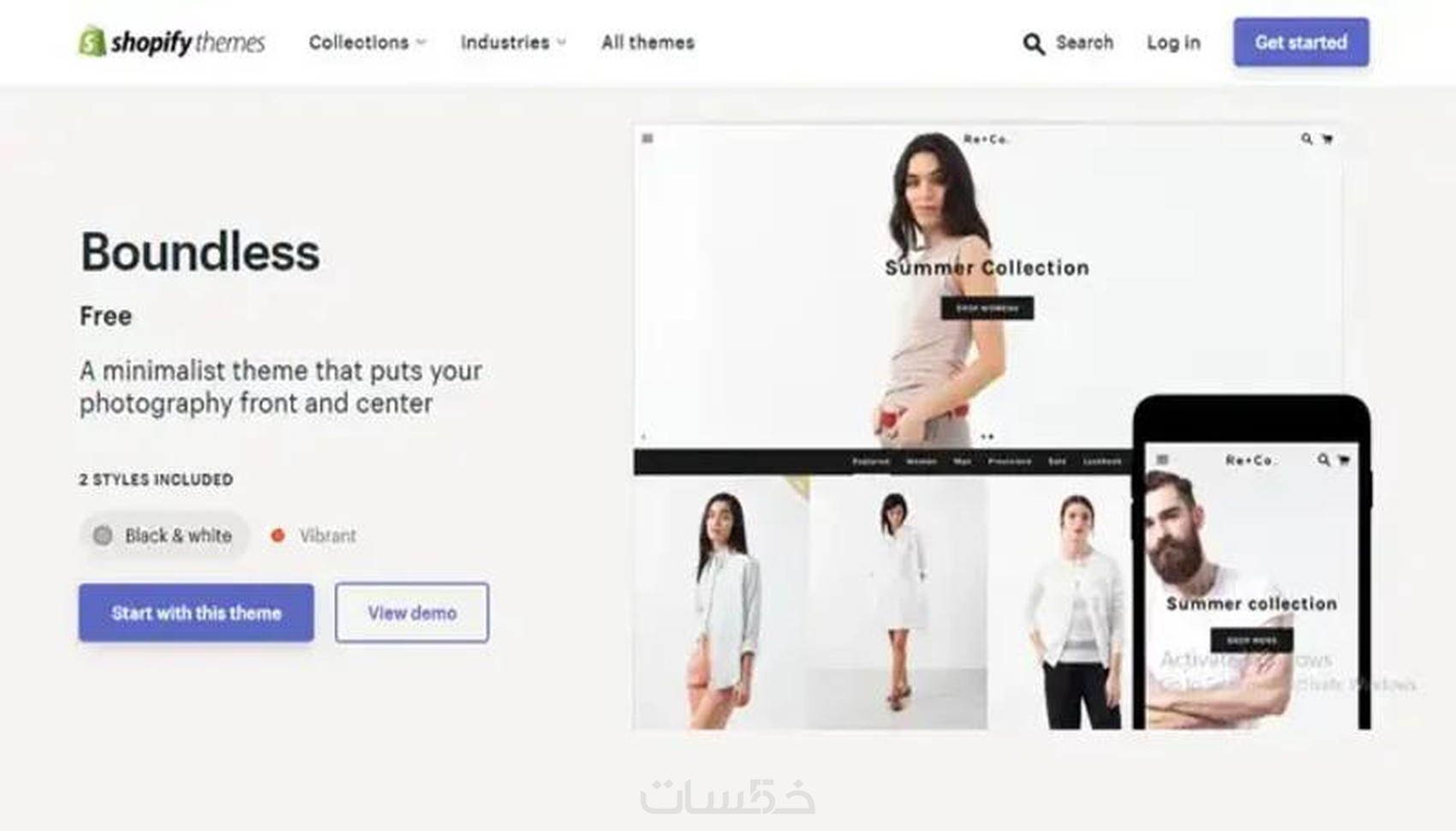Click the magnifying glass search icon in header
Screen dimensions: 1456x831
[x=1034, y=44]
